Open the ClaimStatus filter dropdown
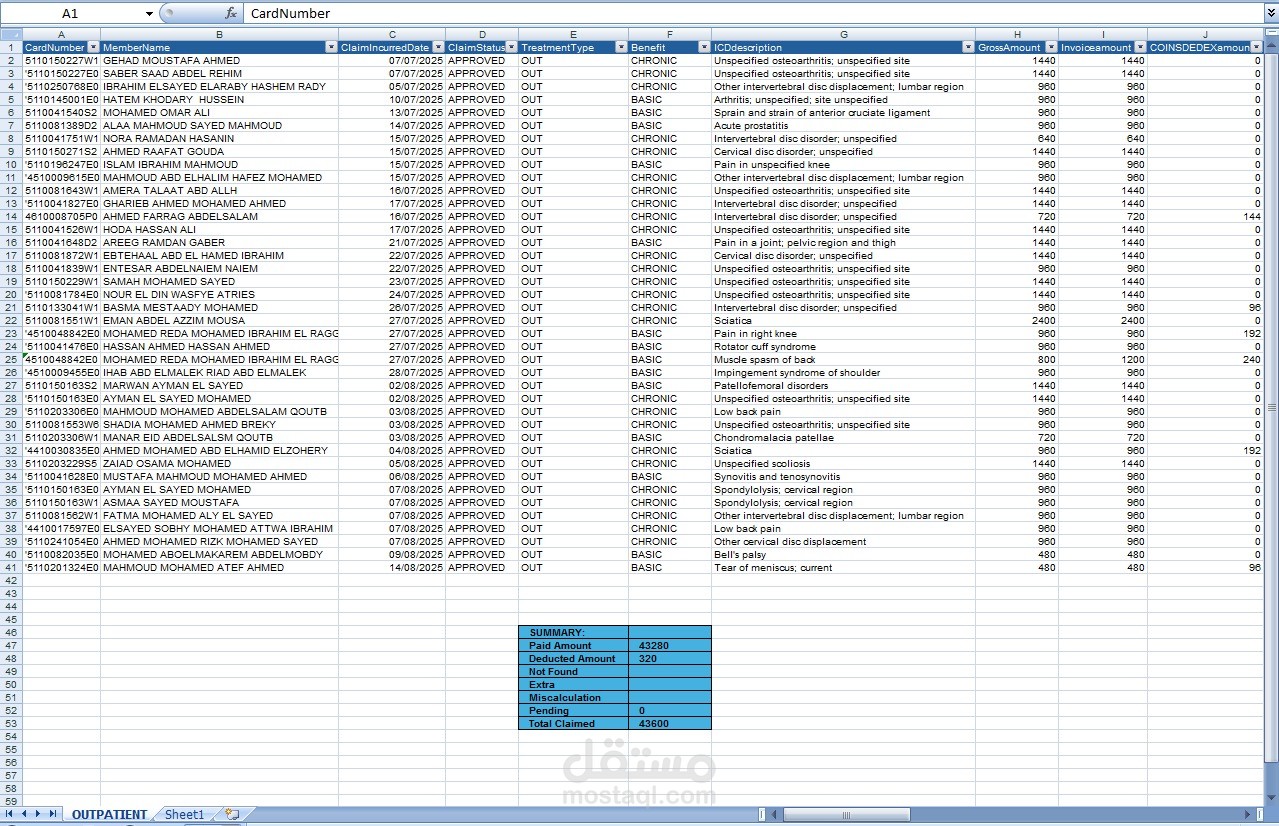The image size is (1279, 826). tap(512, 47)
